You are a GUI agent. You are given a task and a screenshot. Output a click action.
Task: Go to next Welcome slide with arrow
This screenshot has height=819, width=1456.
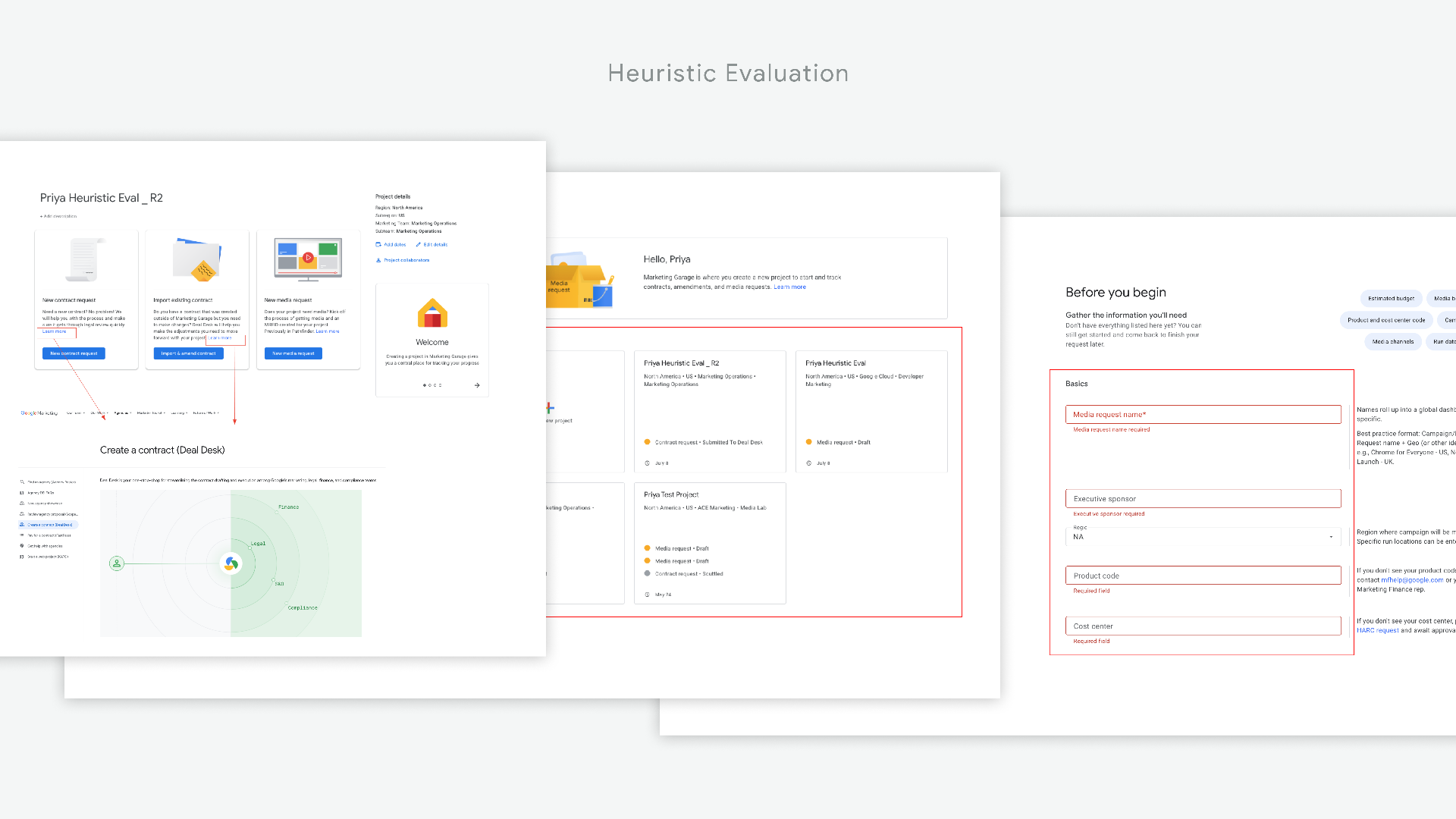tap(477, 385)
